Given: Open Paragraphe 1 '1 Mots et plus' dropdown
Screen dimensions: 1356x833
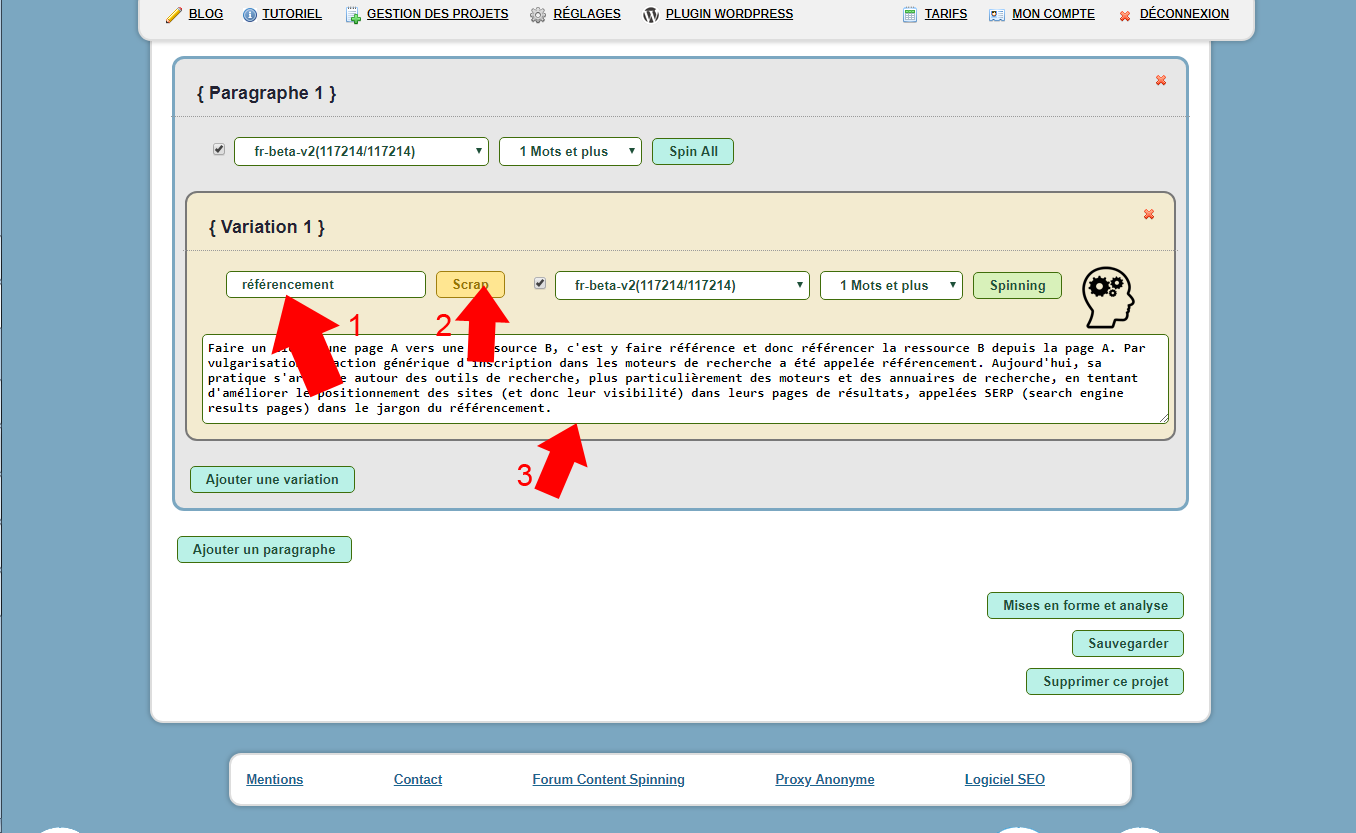Looking at the screenshot, I should tap(570, 151).
